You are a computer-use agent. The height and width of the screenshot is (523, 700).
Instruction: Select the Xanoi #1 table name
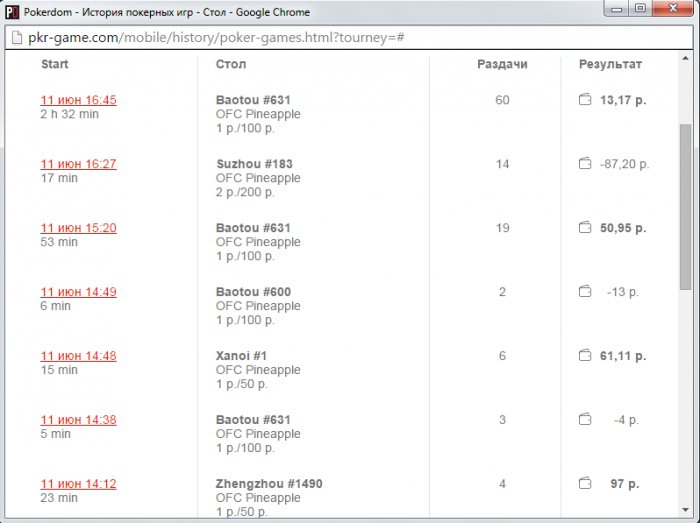241,356
